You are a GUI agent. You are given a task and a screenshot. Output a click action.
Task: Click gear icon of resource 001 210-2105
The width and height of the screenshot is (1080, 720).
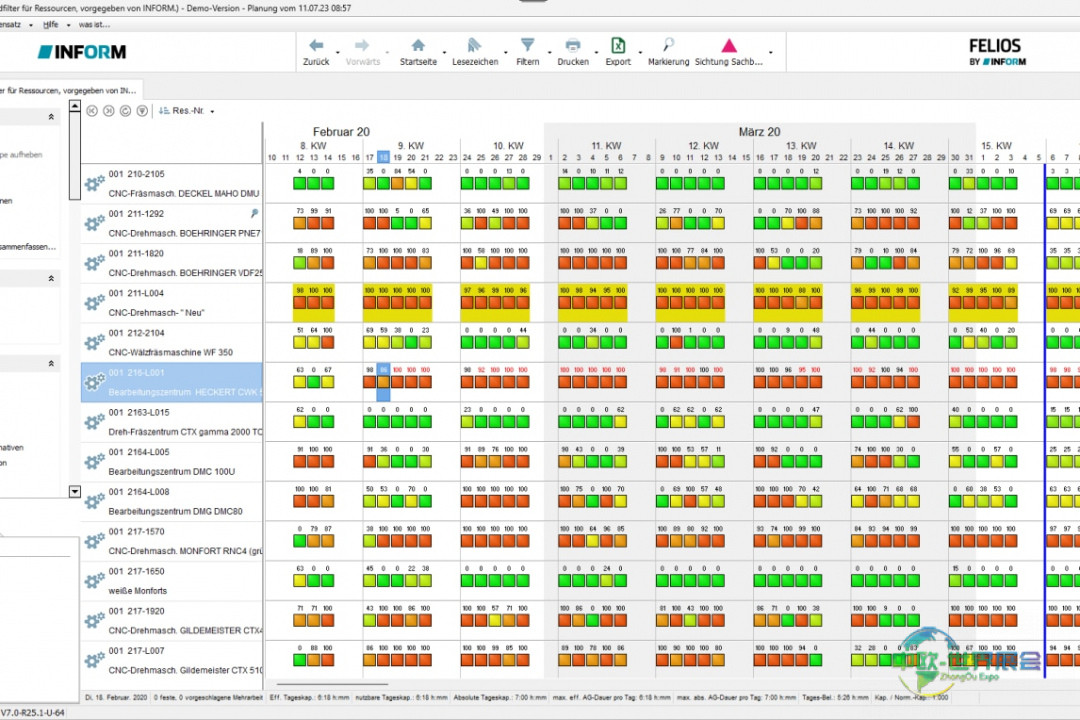[94, 184]
